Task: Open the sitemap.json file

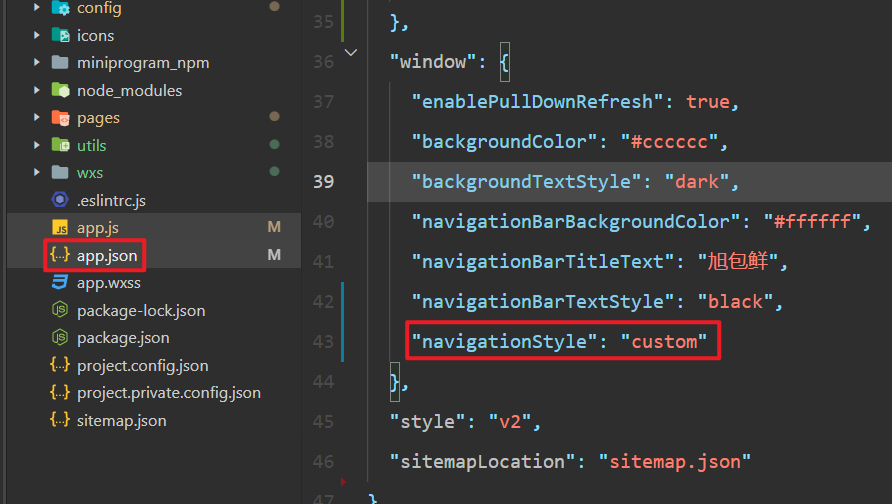Action: 122,420
